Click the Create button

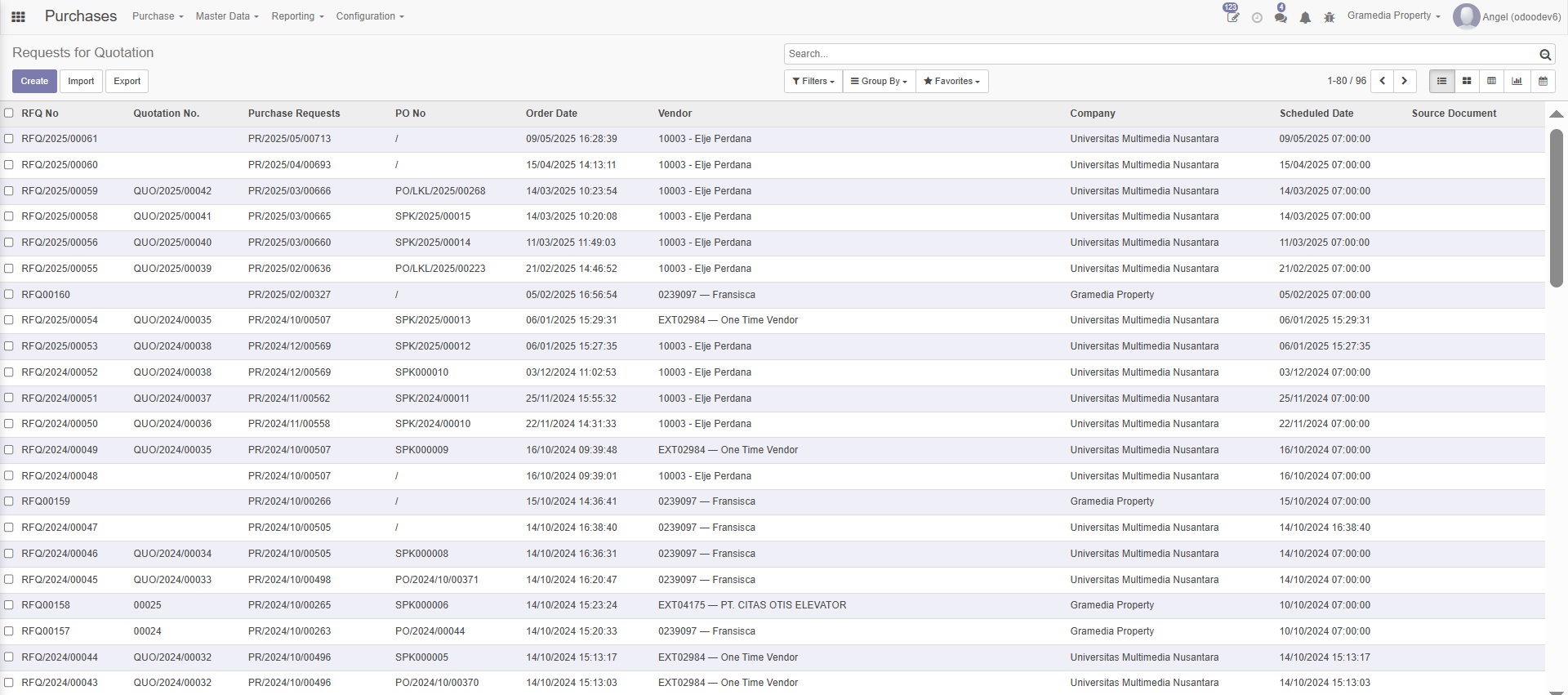[34, 81]
